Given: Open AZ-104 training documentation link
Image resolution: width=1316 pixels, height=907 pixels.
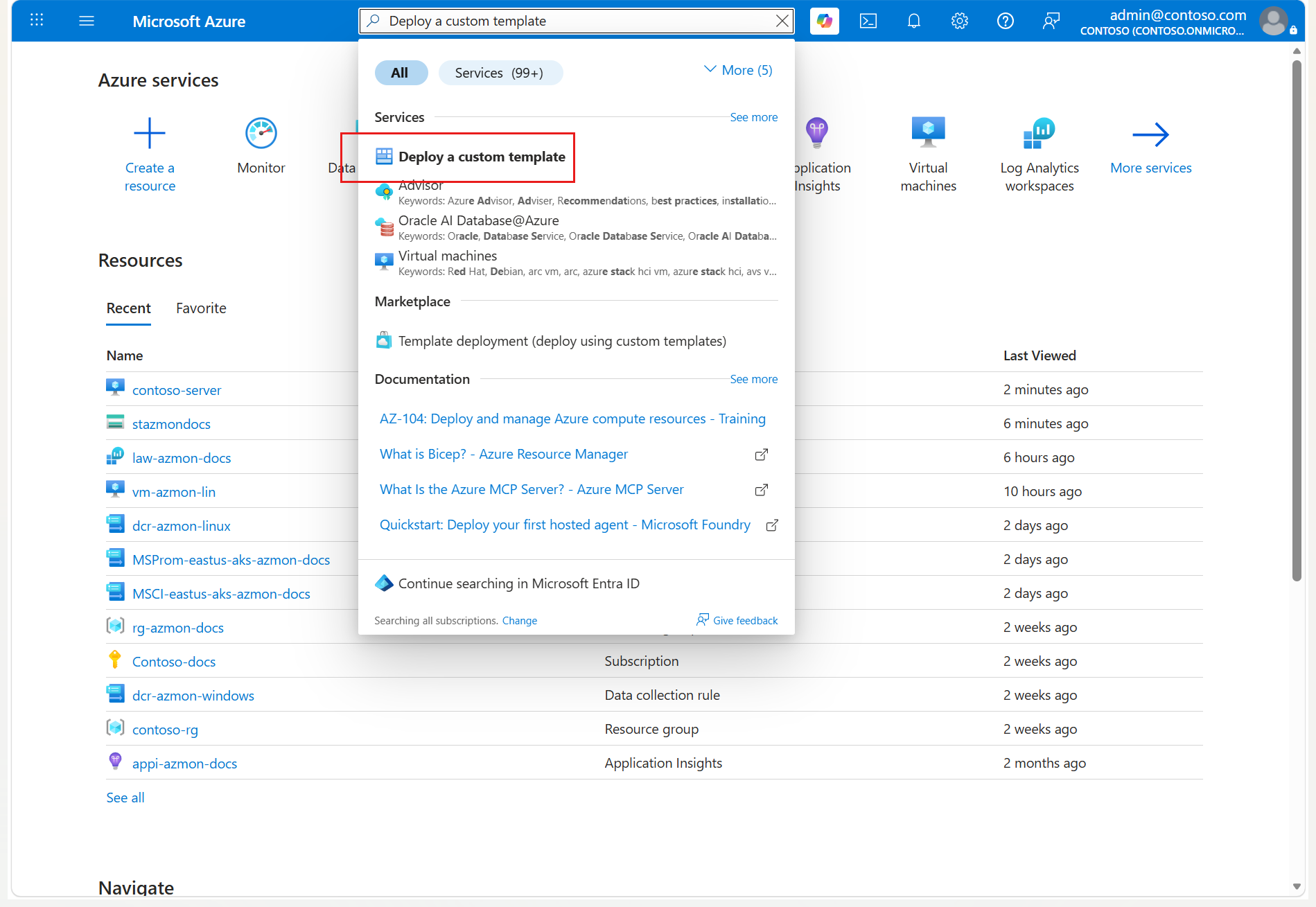Looking at the screenshot, I should tap(572, 419).
